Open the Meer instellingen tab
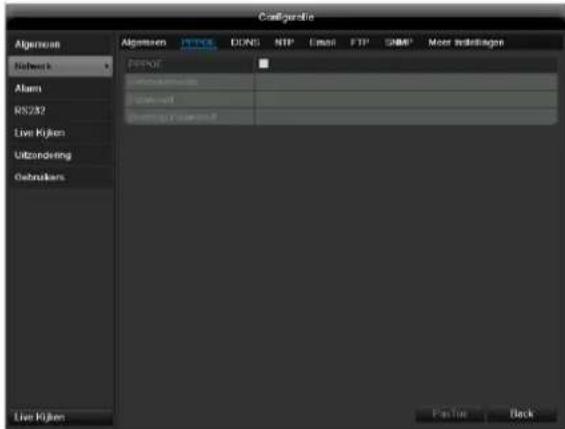 [466, 43]
